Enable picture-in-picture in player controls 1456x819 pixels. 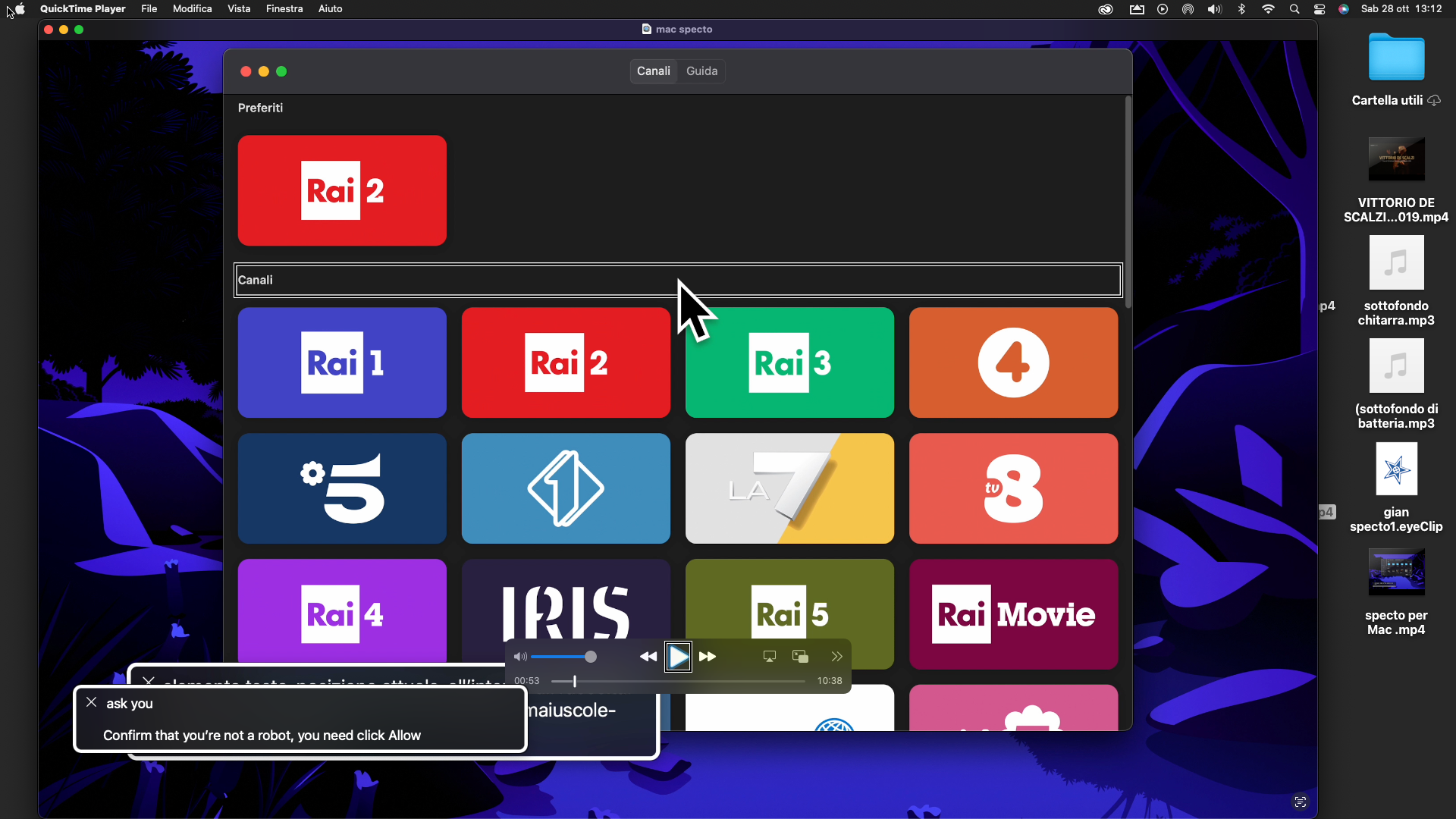point(800,657)
